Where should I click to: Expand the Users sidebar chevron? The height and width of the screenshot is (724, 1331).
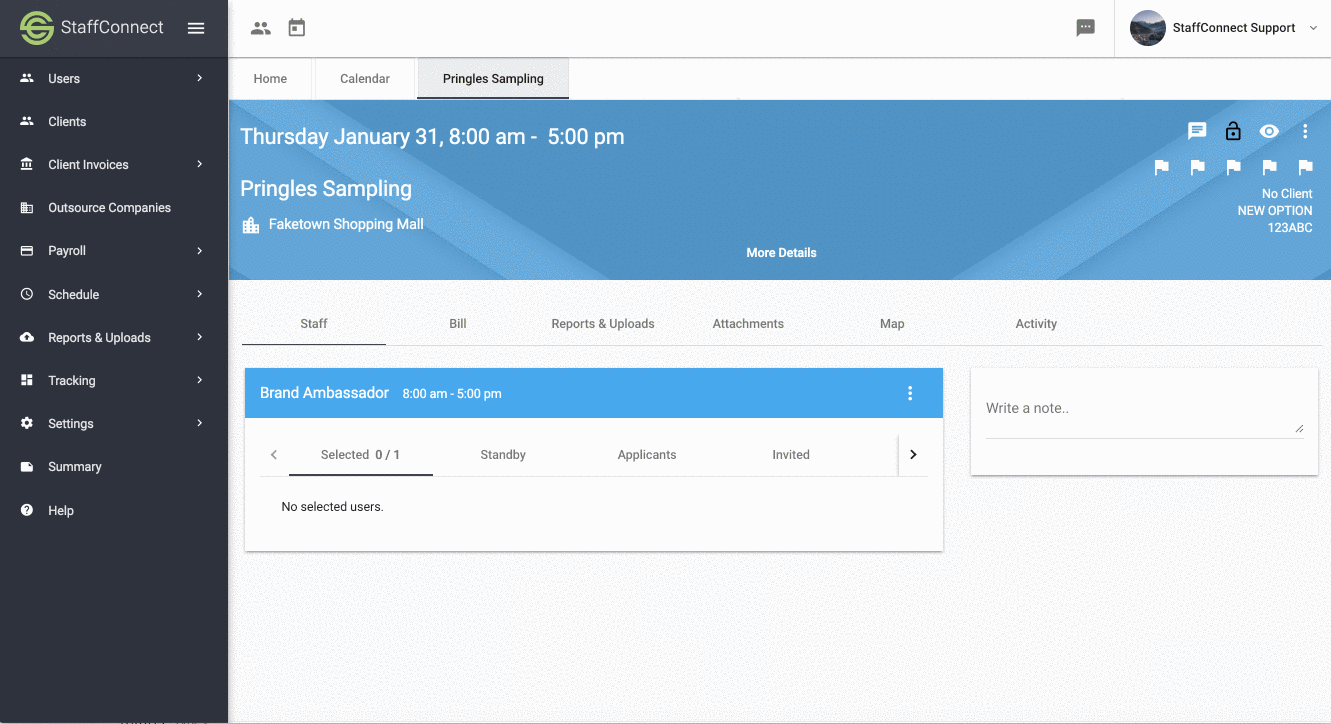(200, 78)
